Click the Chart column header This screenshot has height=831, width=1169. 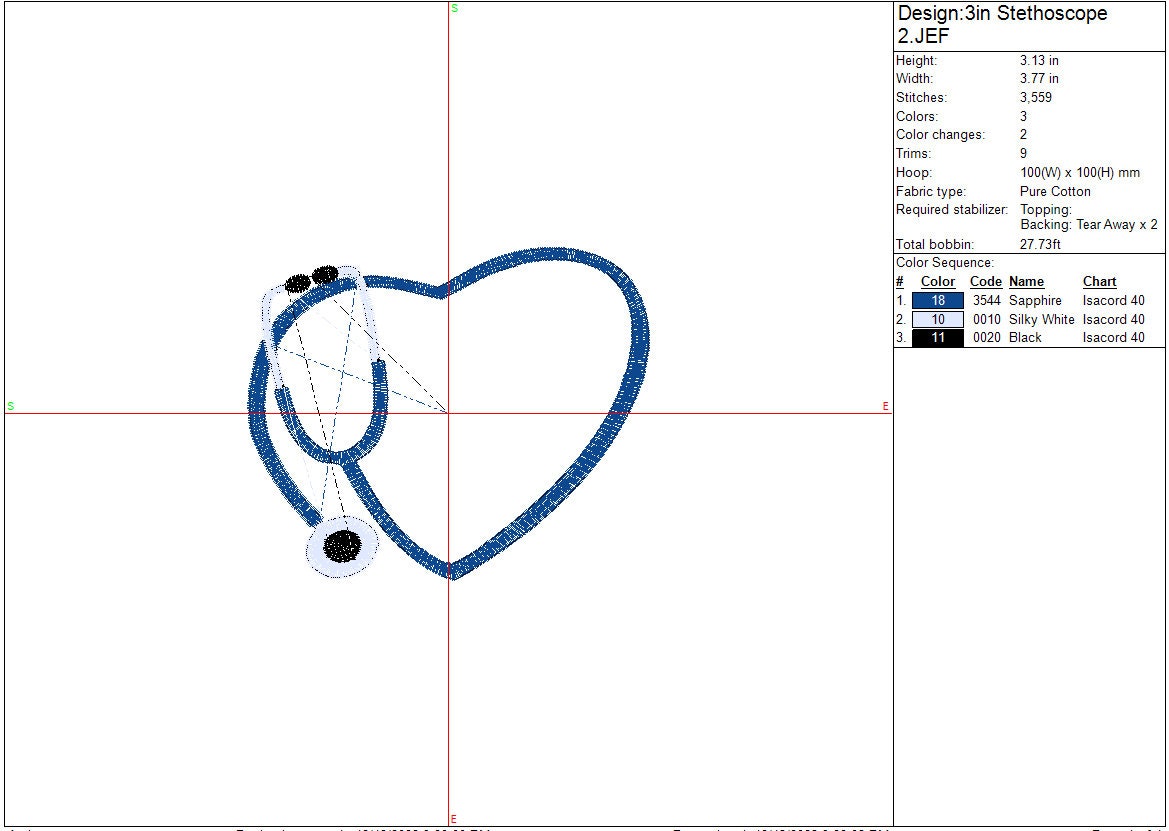pos(1099,282)
